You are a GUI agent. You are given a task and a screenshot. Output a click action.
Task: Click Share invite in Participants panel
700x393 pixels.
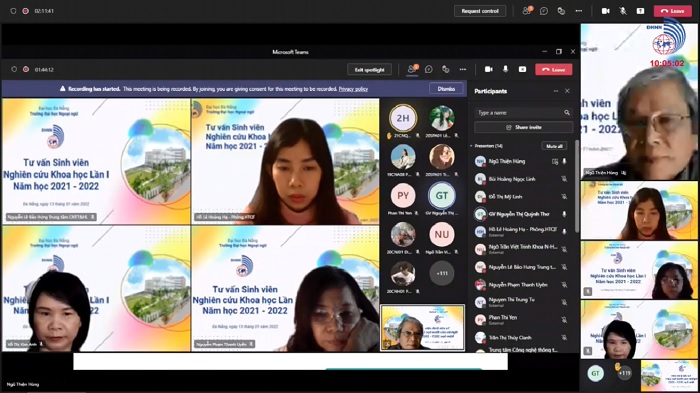point(523,127)
